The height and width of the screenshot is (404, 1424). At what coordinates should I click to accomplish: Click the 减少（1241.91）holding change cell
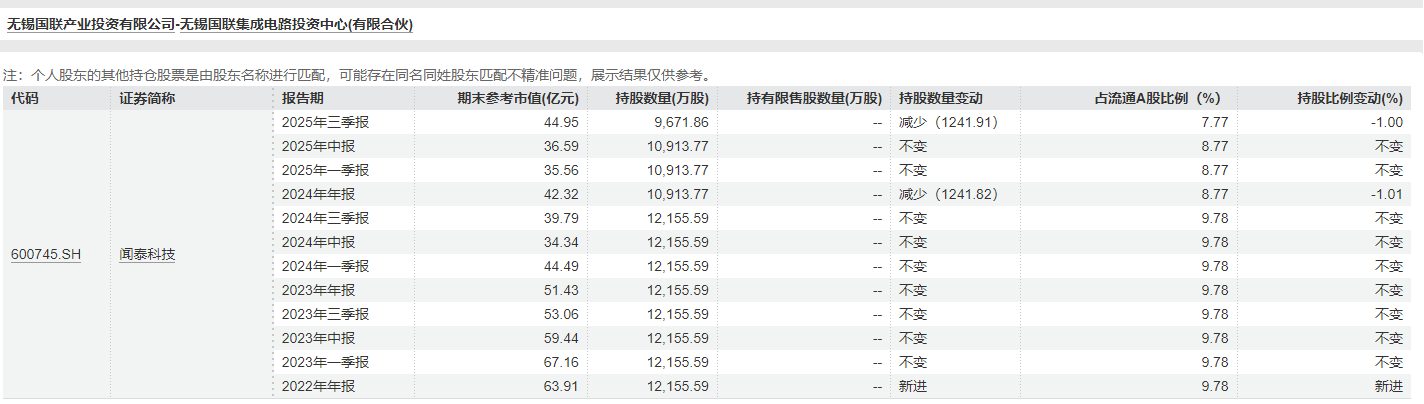947,122
